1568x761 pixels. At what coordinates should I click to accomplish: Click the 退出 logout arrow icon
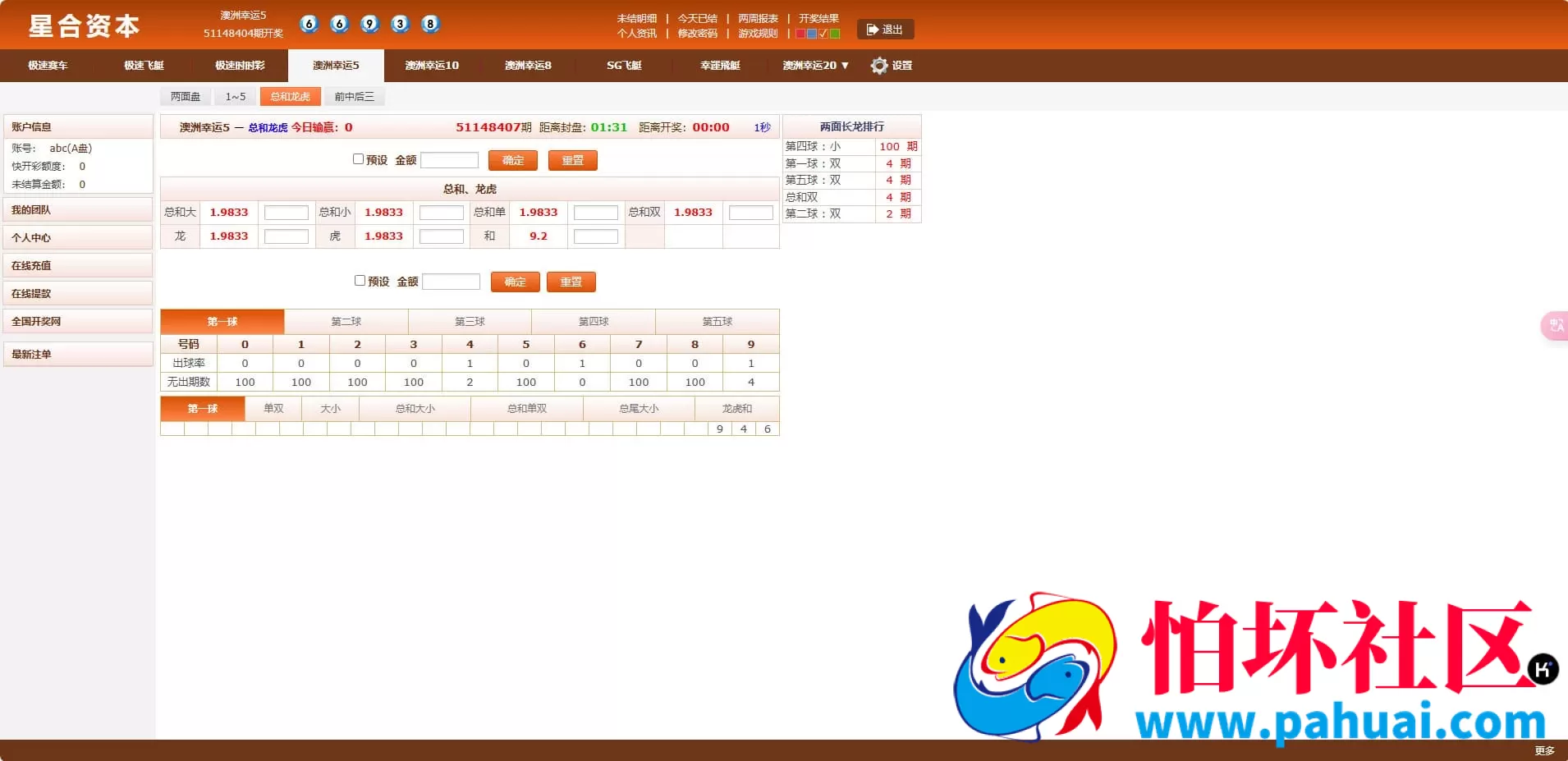click(x=873, y=30)
